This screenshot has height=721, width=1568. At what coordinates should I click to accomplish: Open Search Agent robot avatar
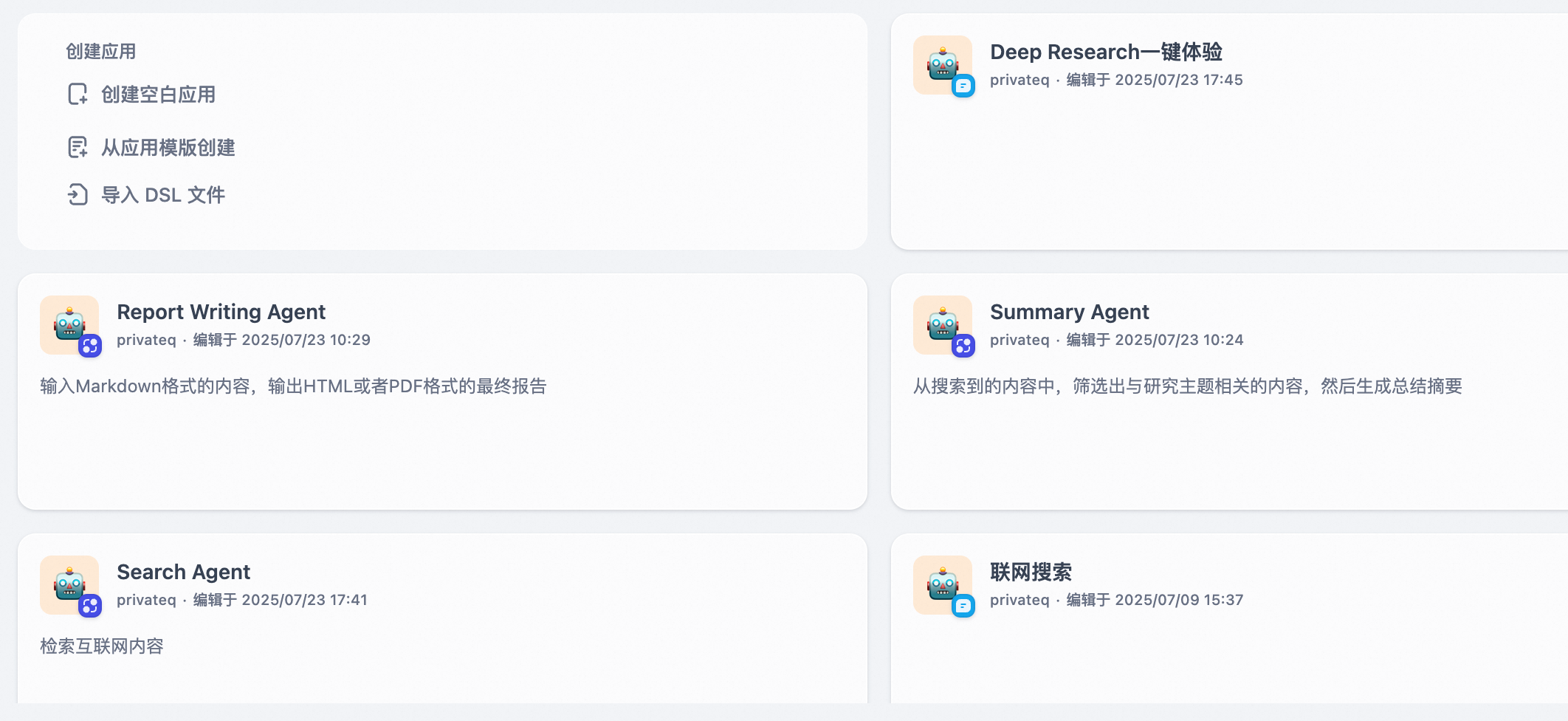pyautogui.click(x=69, y=585)
